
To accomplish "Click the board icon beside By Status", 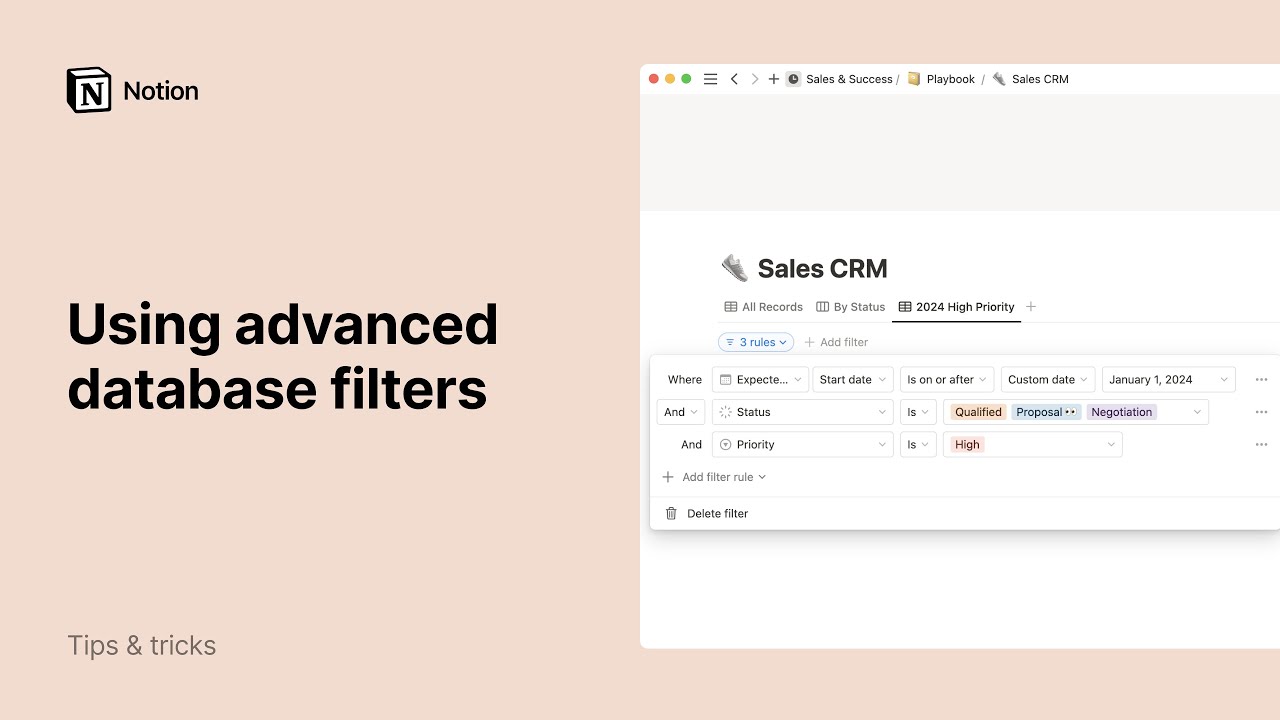I will [821, 306].
